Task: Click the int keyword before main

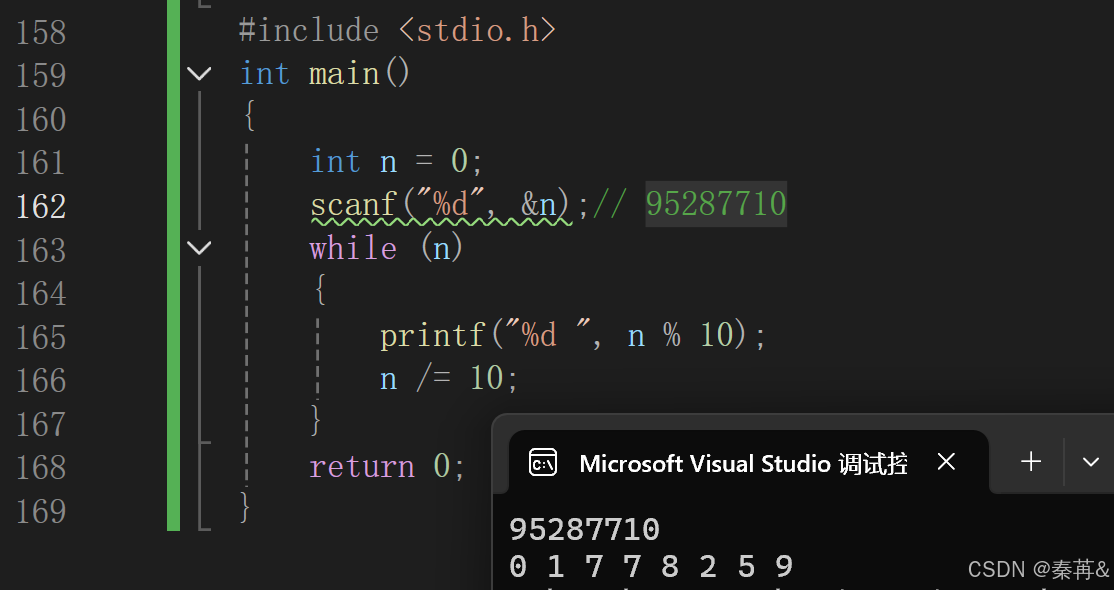Action: pos(264,74)
